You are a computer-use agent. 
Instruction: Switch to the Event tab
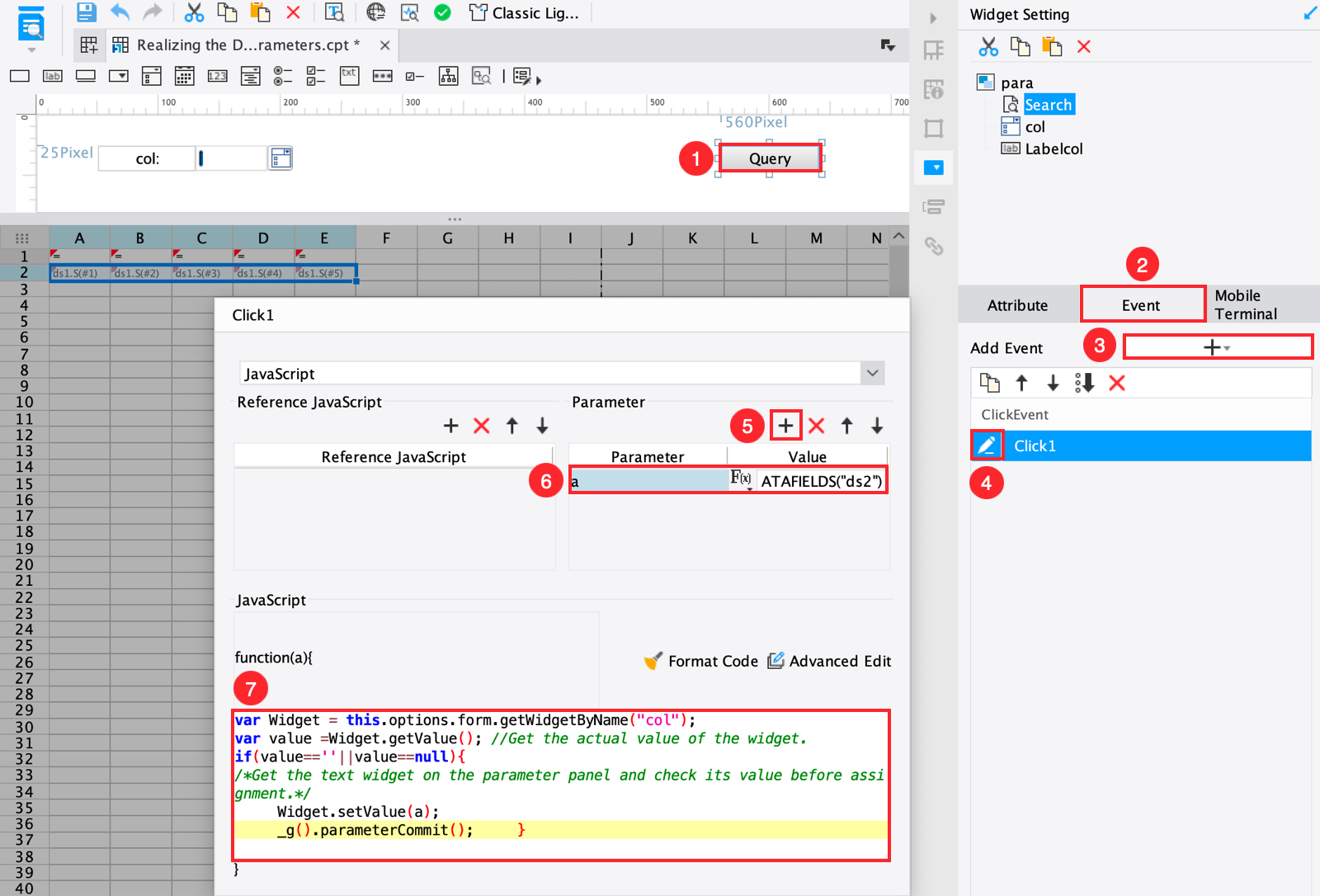[1142, 305]
